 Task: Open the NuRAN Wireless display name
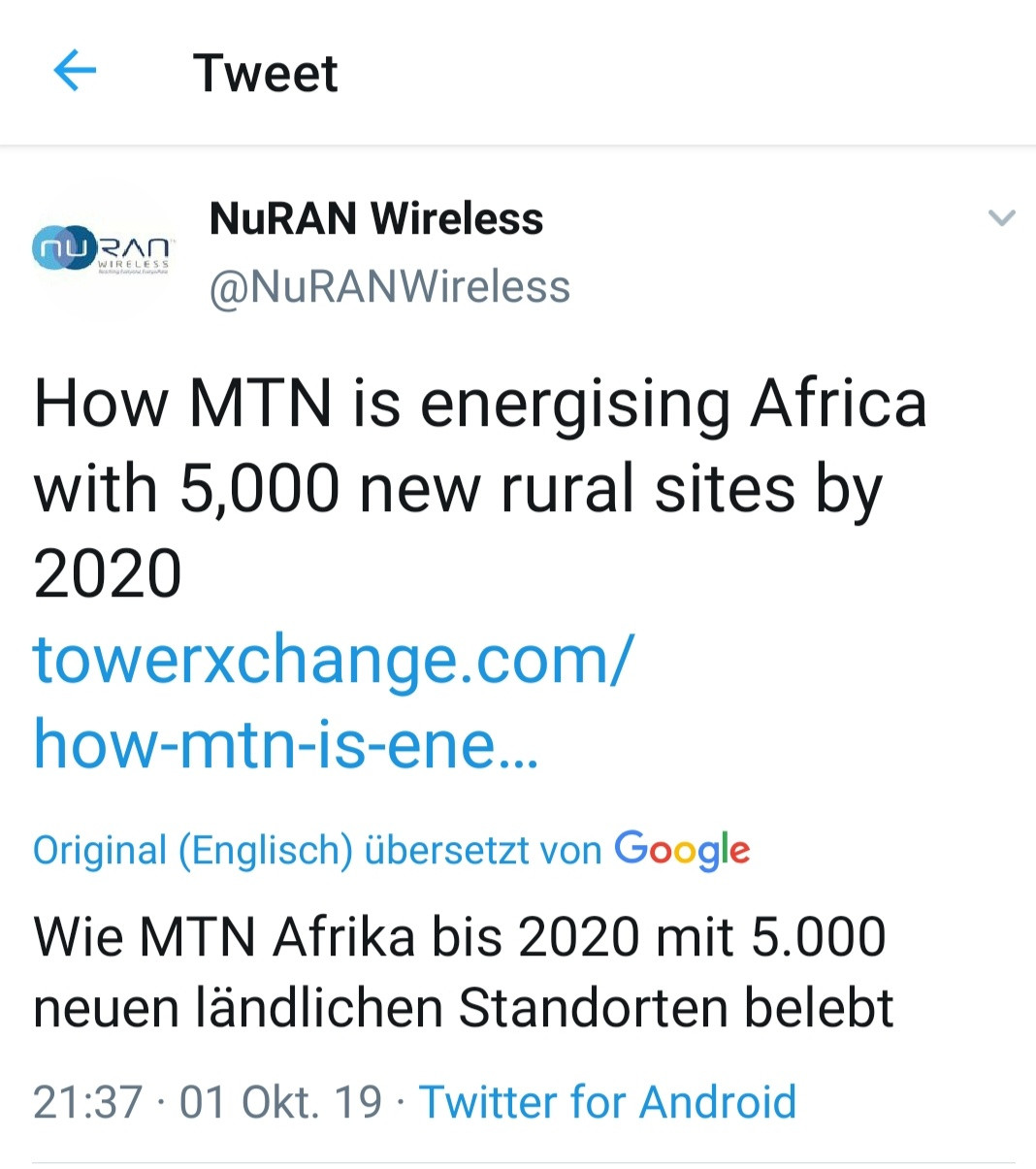[376, 218]
